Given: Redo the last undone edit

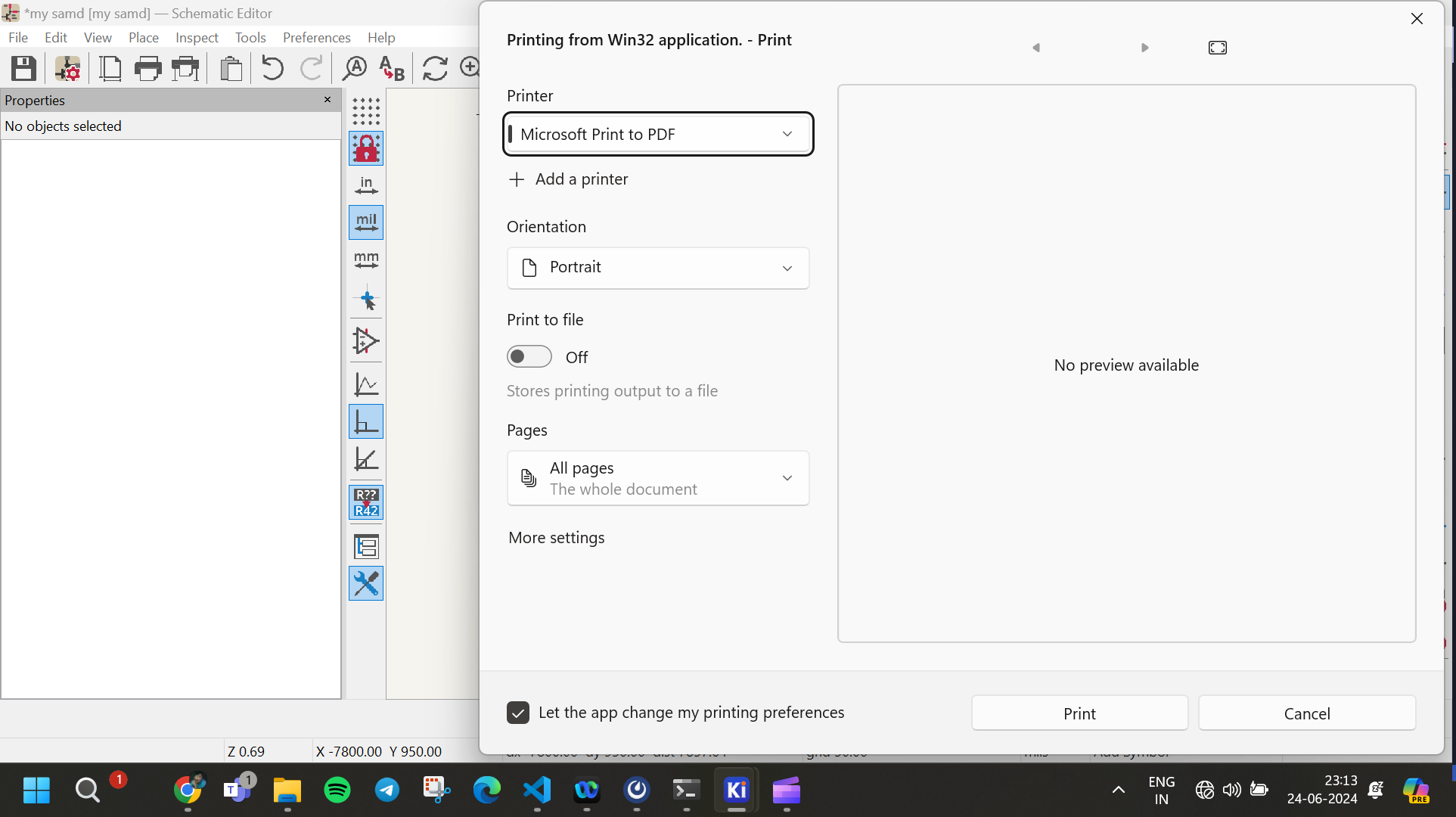Looking at the screenshot, I should 311,69.
